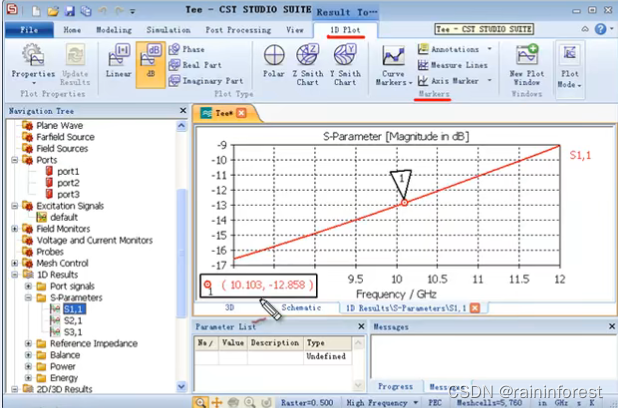Select the Plane Wave tree item
Screen dimensions: 618x408
coord(60,125)
